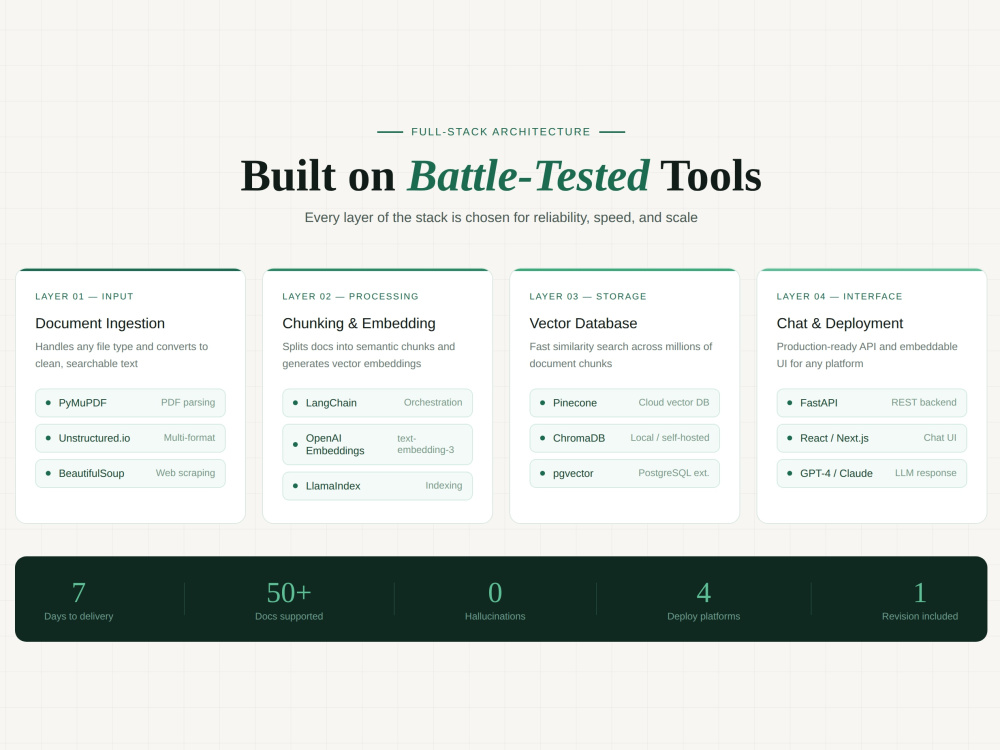Click the 50+ Docs supported stat
The width and height of the screenshot is (1000, 750).
[289, 599]
